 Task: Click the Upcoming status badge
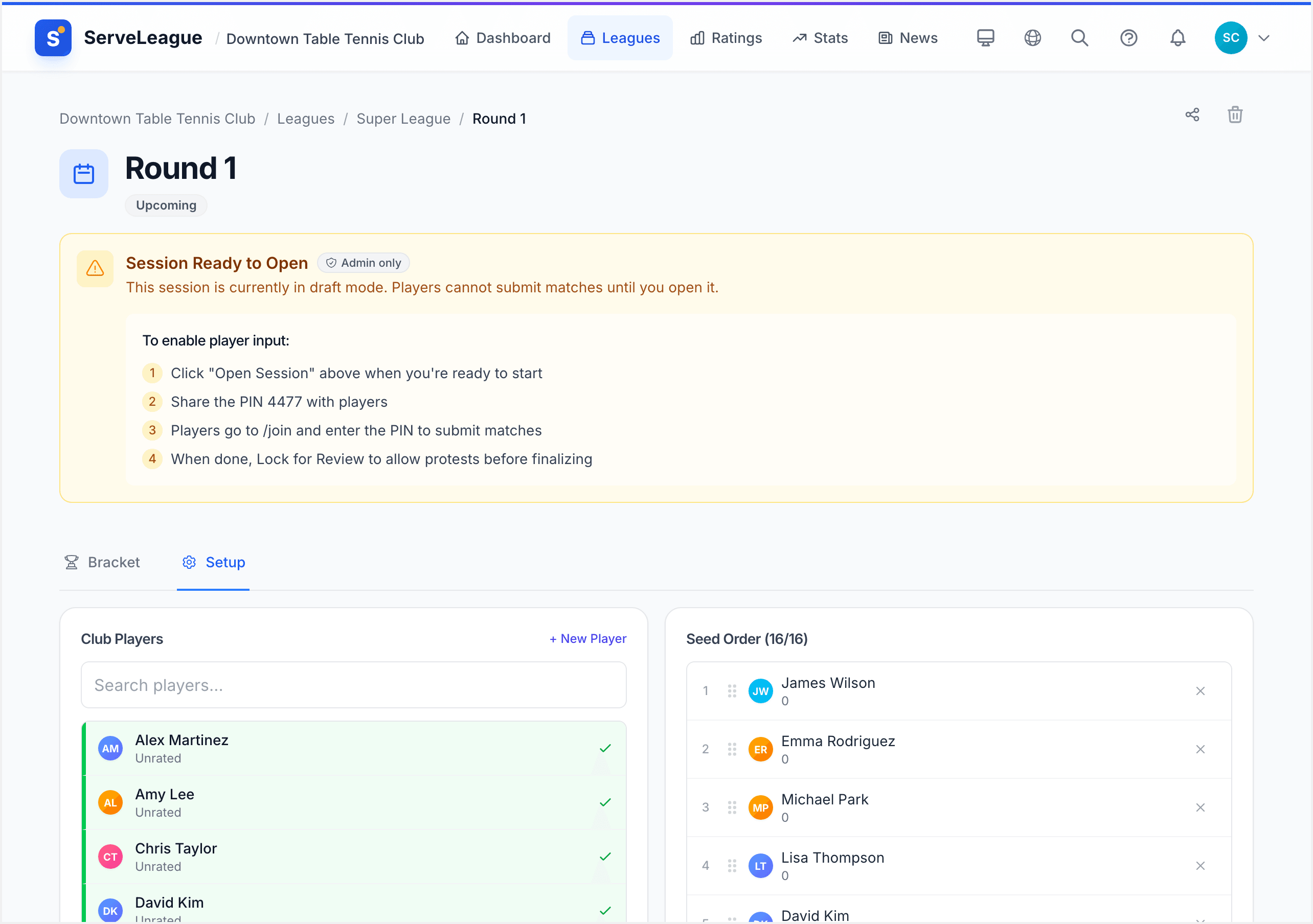click(166, 205)
